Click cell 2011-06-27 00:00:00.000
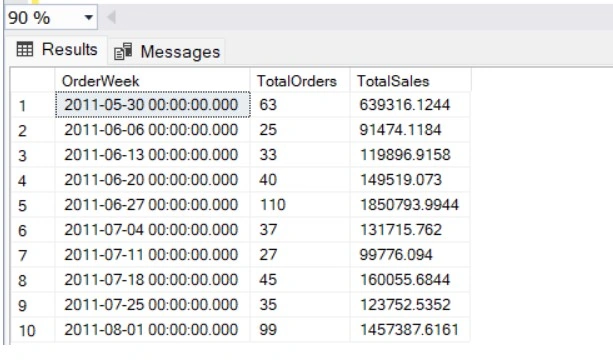613x362 pixels. coord(152,205)
